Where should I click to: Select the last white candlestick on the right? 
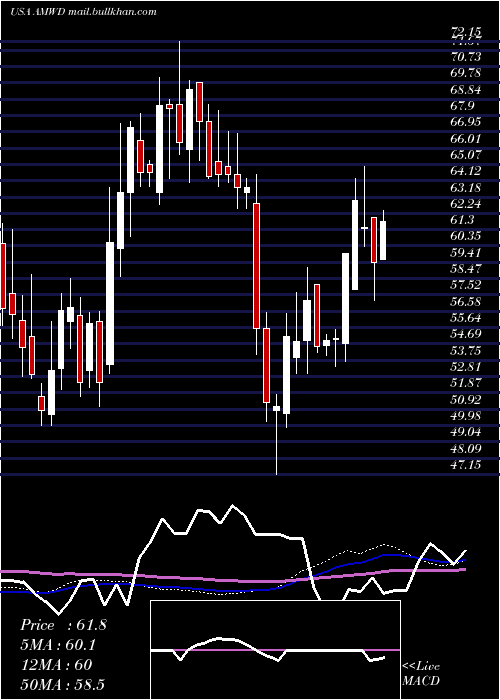click(383, 235)
